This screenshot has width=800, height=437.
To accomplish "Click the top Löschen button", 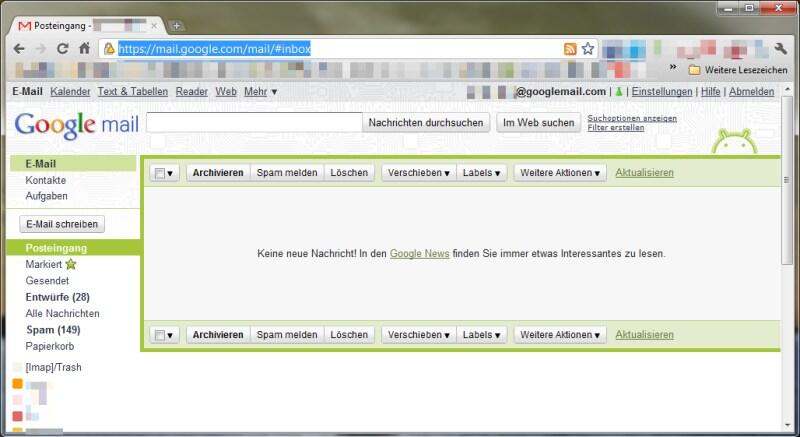I will 349,173.
